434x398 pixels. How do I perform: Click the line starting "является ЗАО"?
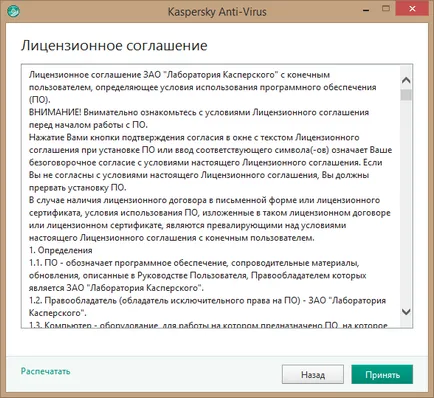click(116, 288)
